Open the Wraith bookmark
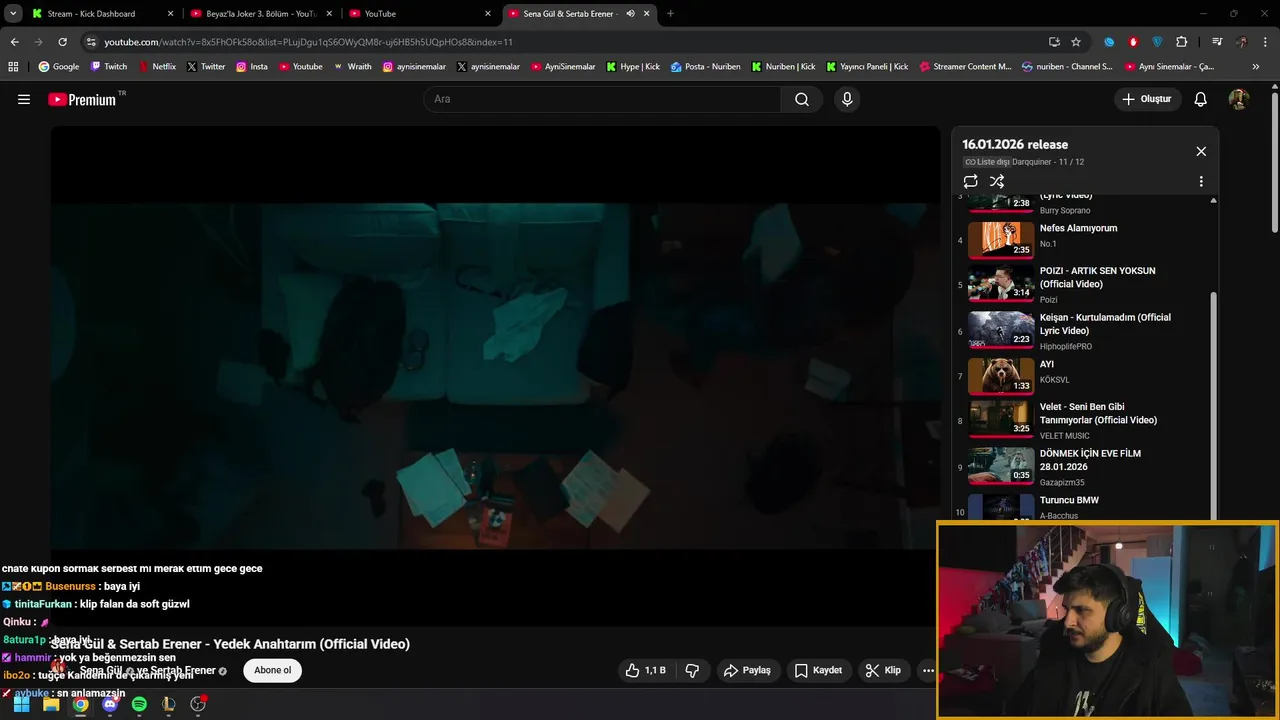1280x720 pixels. click(x=353, y=67)
